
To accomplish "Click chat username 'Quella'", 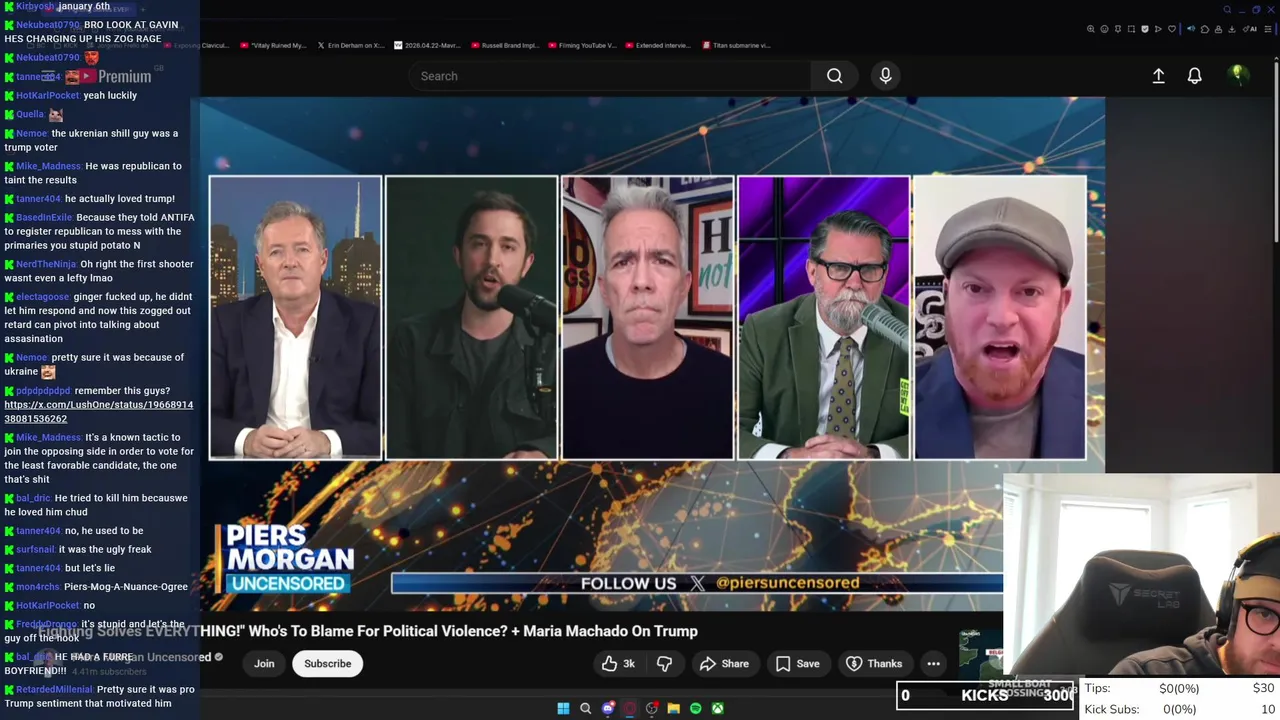I will (30, 114).
